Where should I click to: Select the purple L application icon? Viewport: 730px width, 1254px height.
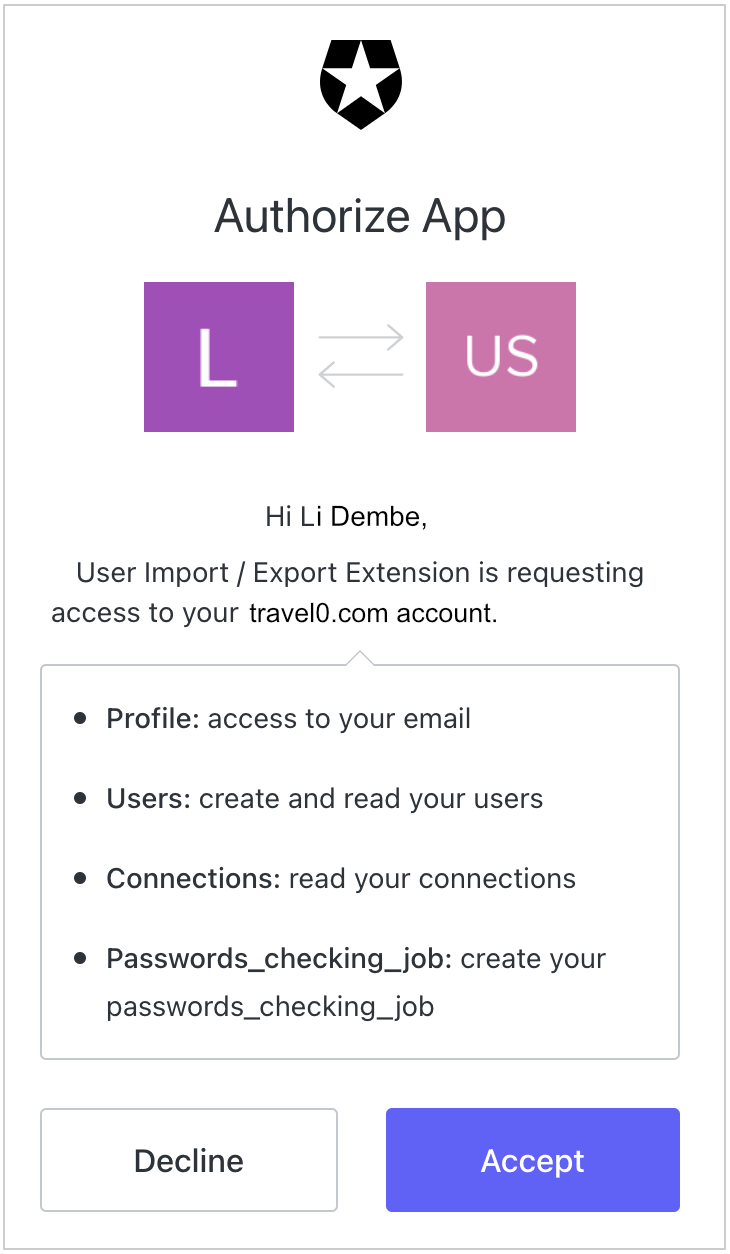point(218,356)
